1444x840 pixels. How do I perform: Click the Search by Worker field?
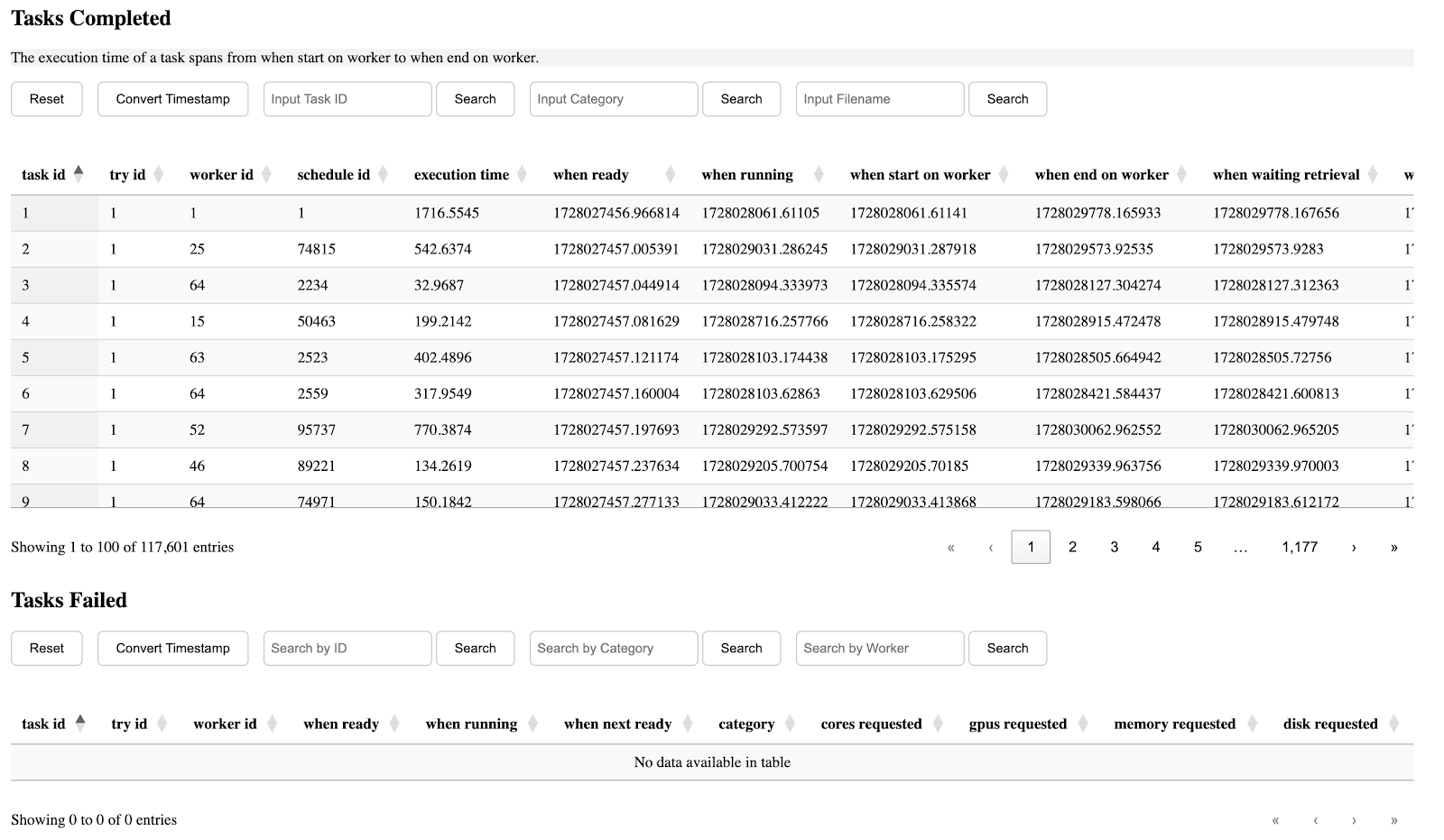point(879,648)
